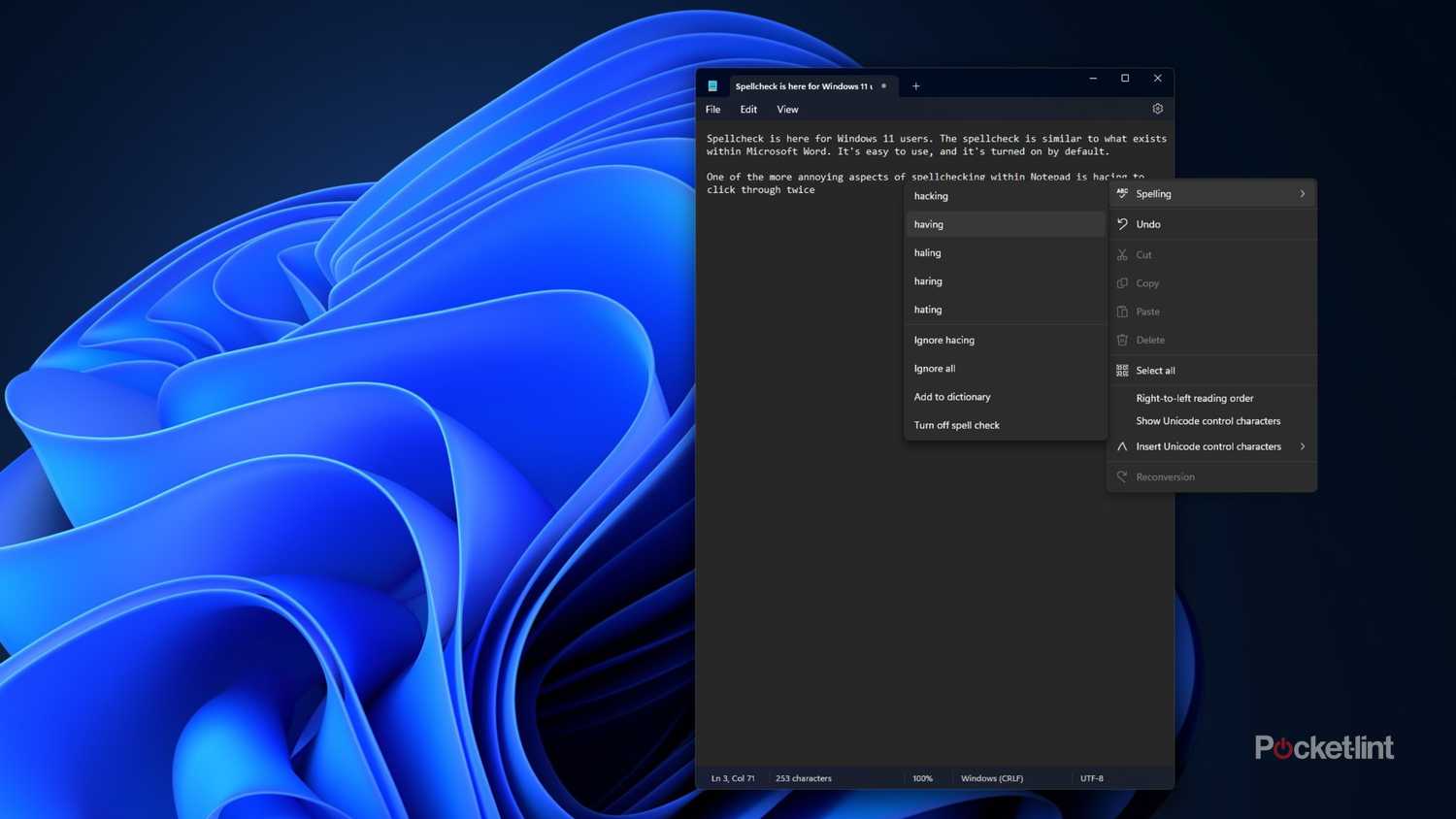This screenshot has height=819, width=1456.
Task: Click the Undo arrow icon in the context menu
Action: pos(1122,224)
